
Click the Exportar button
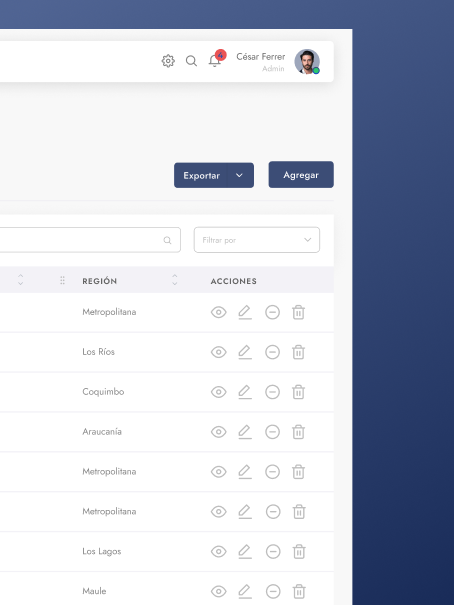point(201,176)
